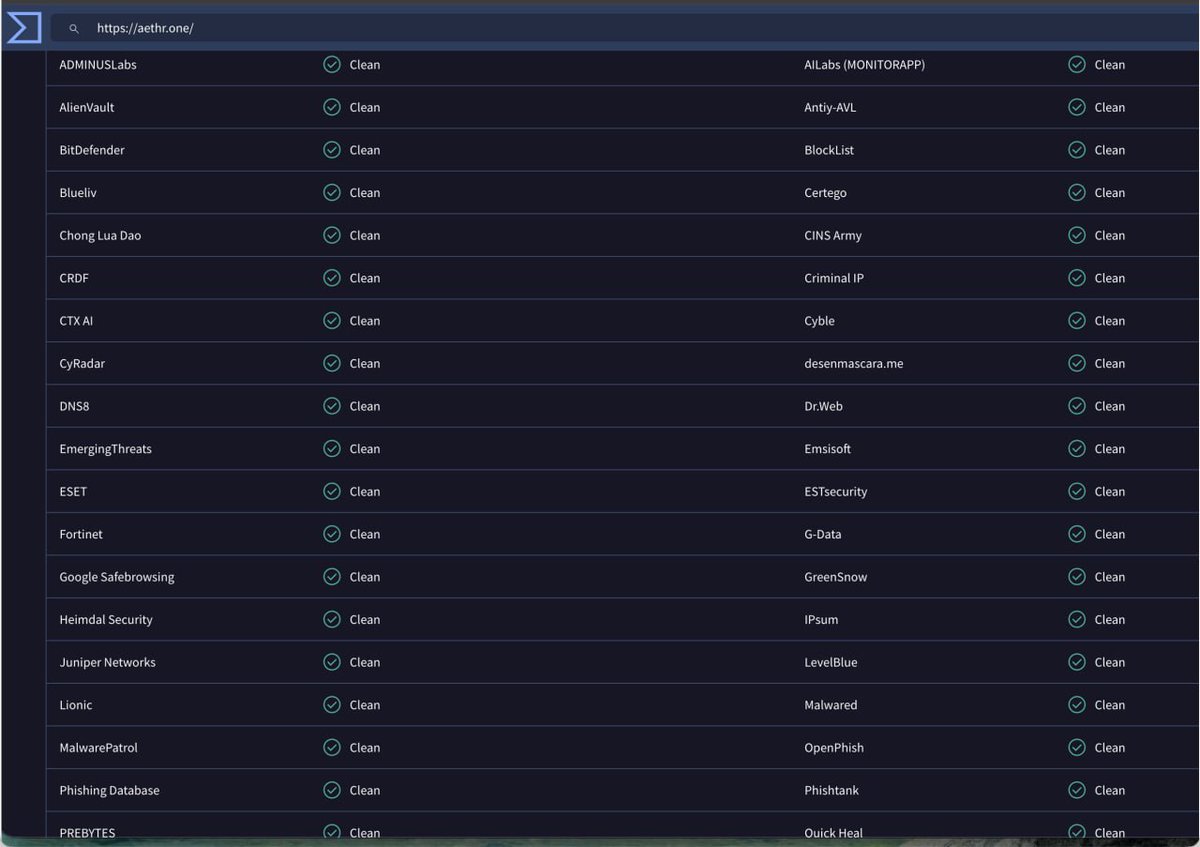Focus the URL search field containing aethr.one
1200x847 pixels.
[x=625, y=28]
